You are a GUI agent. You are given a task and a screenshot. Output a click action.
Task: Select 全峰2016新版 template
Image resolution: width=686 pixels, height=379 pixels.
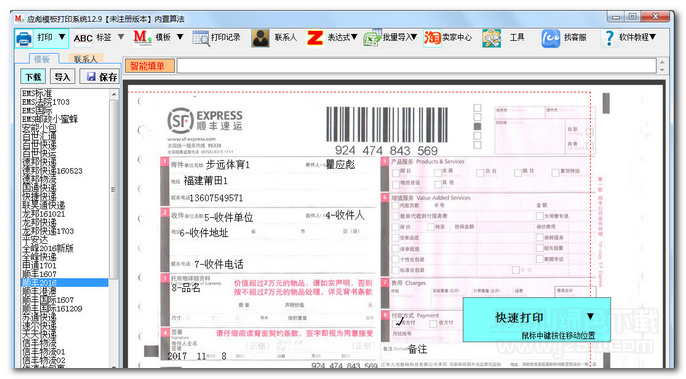coord(48,248)
